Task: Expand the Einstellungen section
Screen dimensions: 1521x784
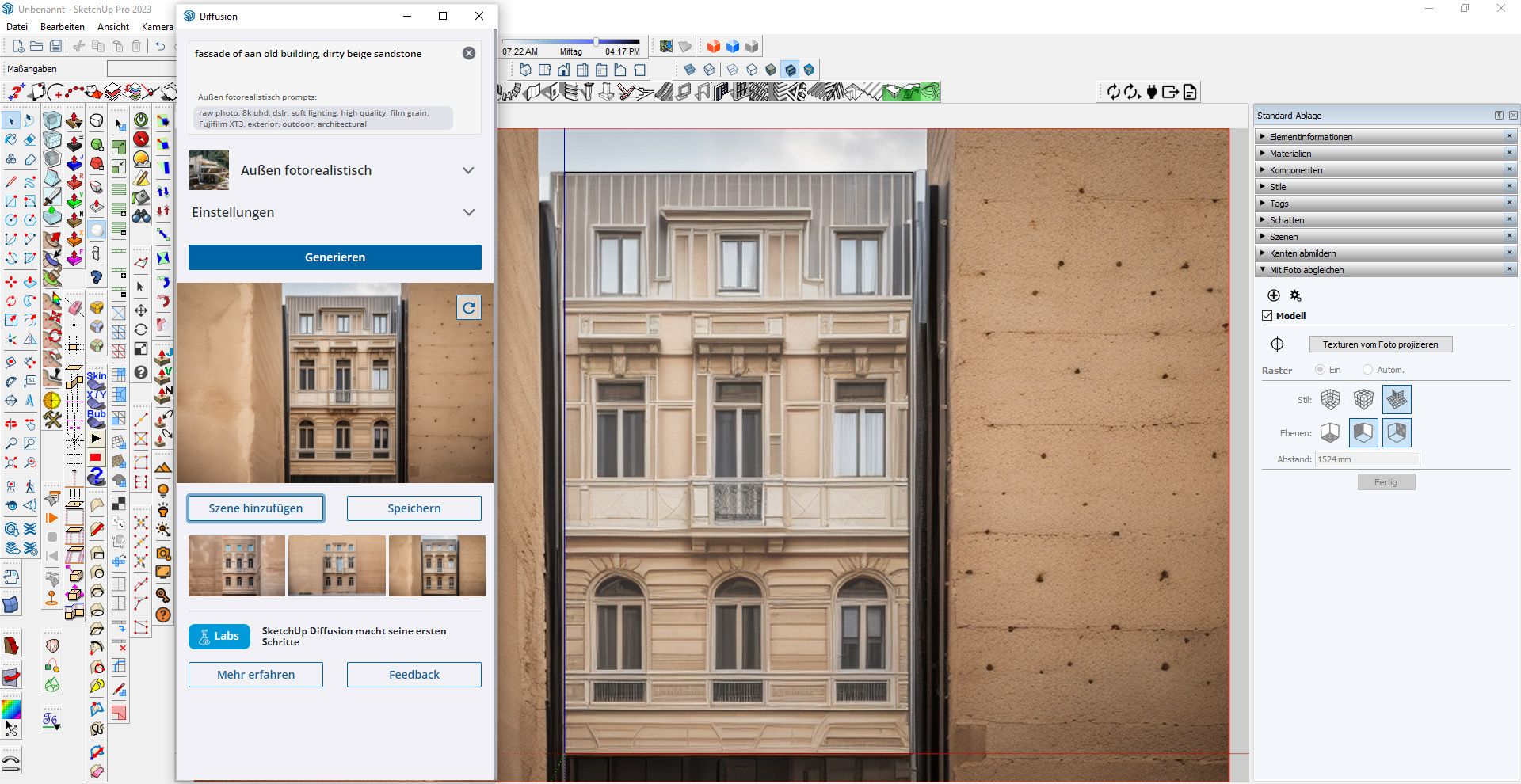Action: (468, 212)
